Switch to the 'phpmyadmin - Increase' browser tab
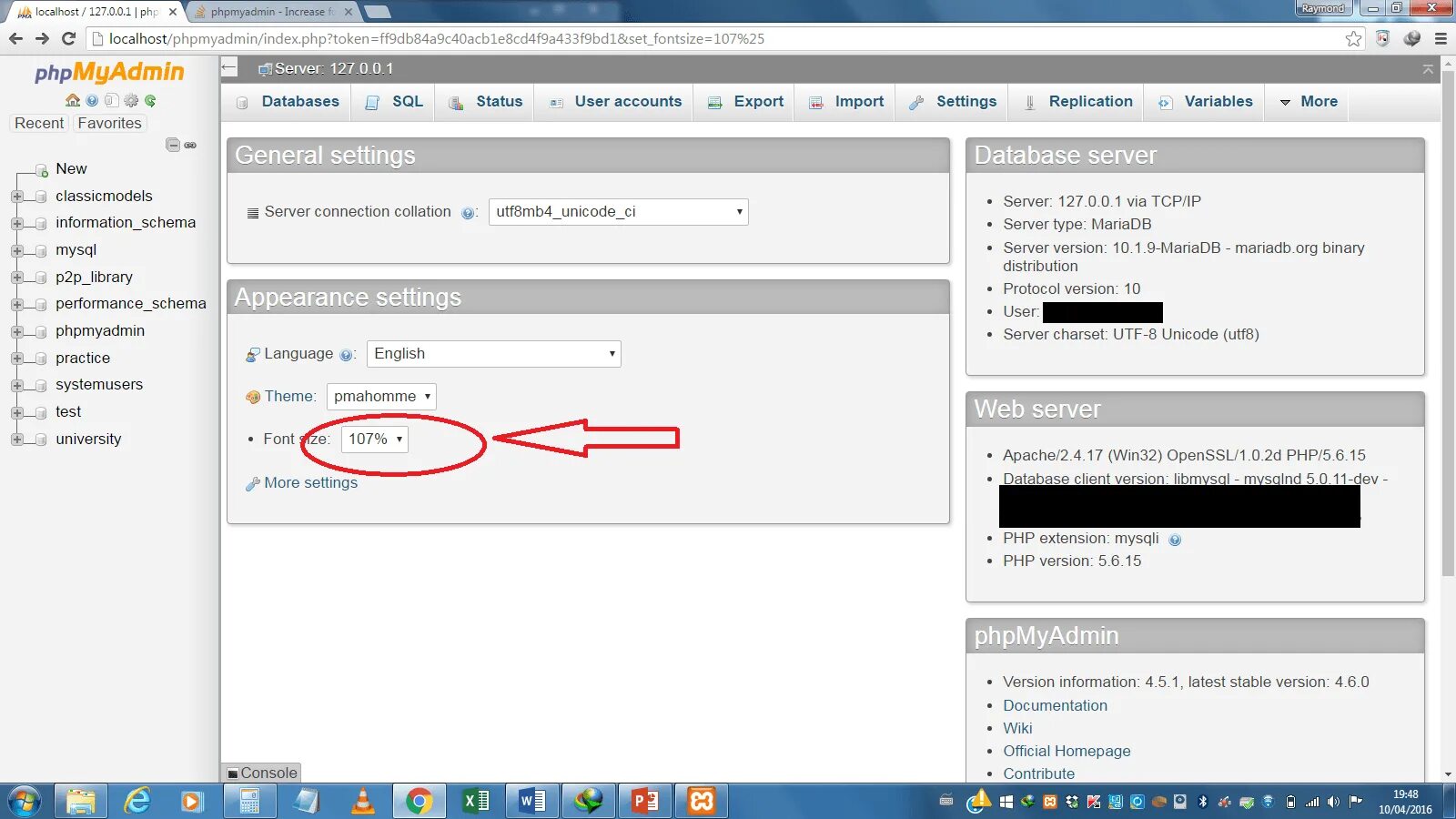The image size is (1456, 819). pos(272,12)
